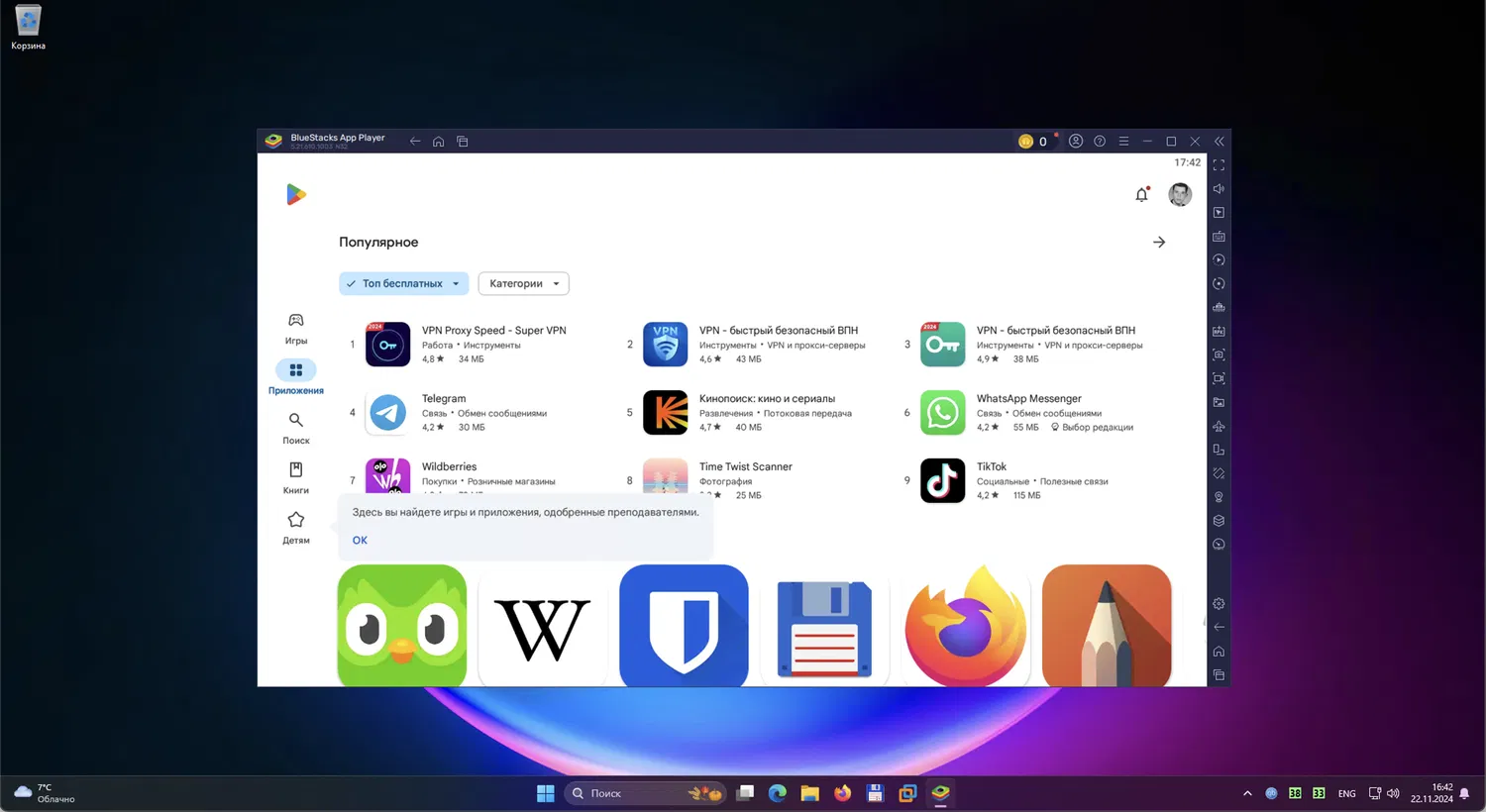Open the Telegram app listing
This screenshot has height=812, width=1486.
point(443,399)
